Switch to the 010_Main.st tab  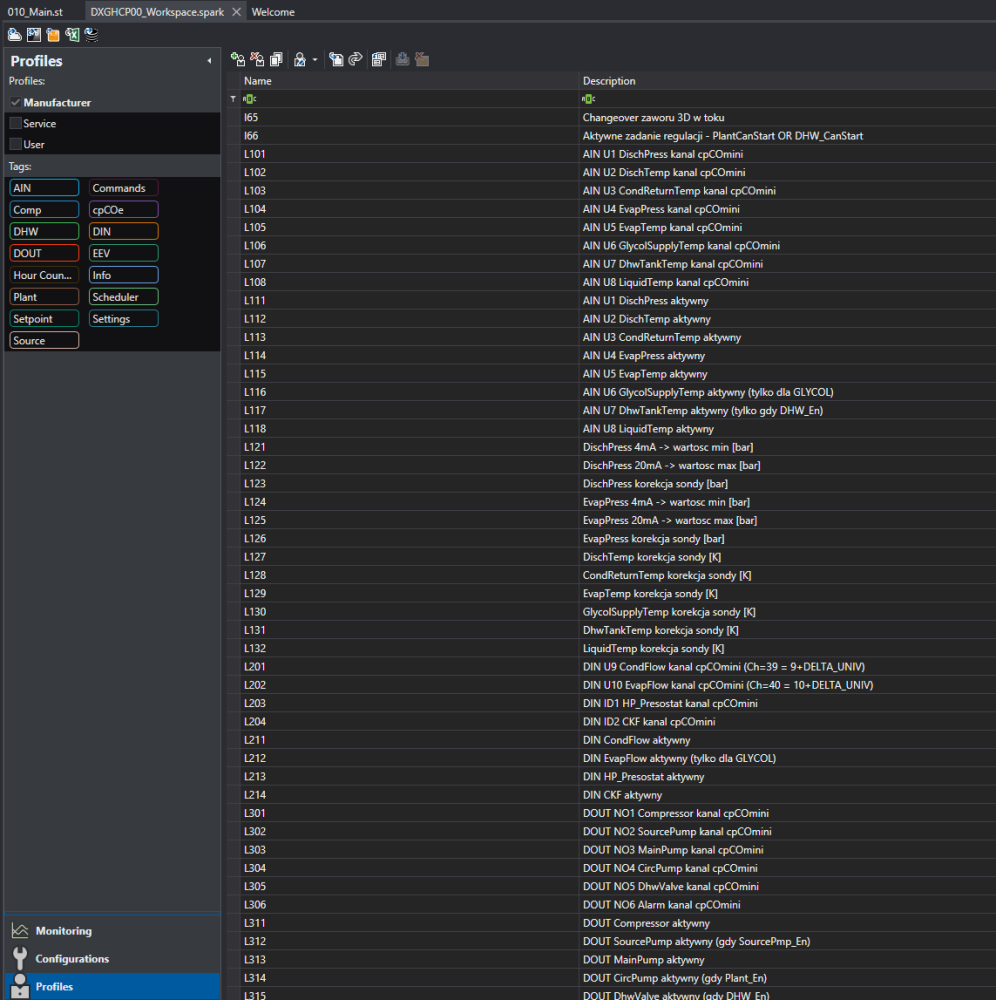(x=36, y=11)
